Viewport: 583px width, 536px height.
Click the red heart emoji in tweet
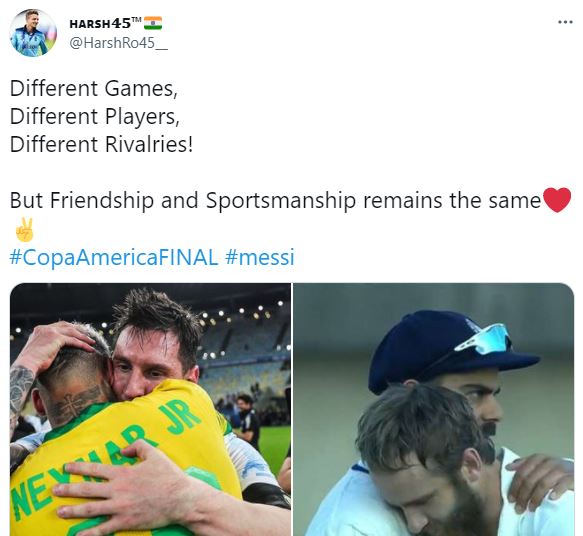tap(557, 200)
